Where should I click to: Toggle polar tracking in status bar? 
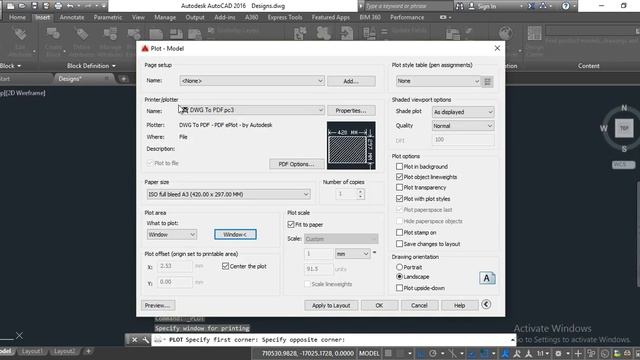433,353
